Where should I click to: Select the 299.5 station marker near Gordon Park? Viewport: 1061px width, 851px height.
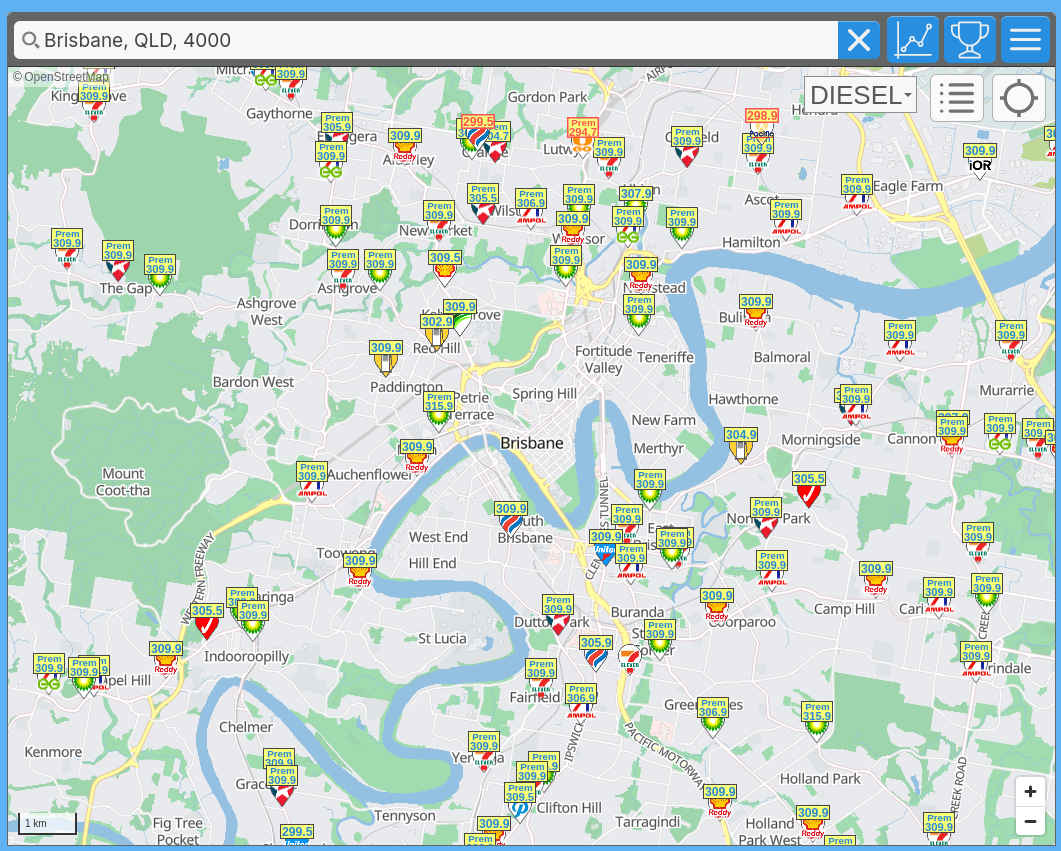[x=478, y=132]
